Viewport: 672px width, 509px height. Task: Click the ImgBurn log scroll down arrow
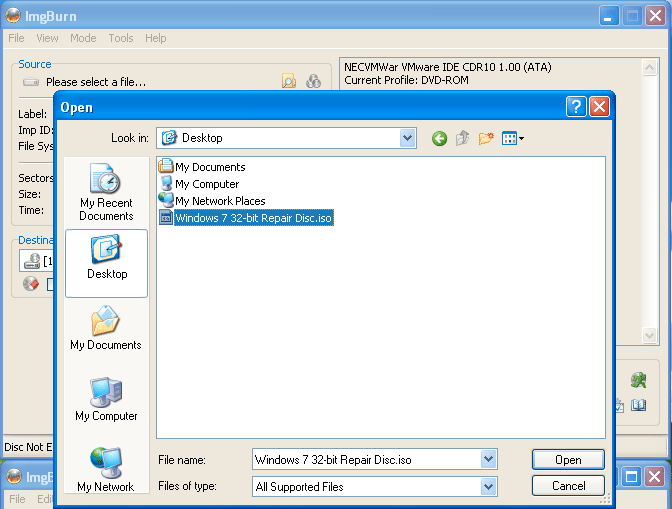[x=649, y=335]
